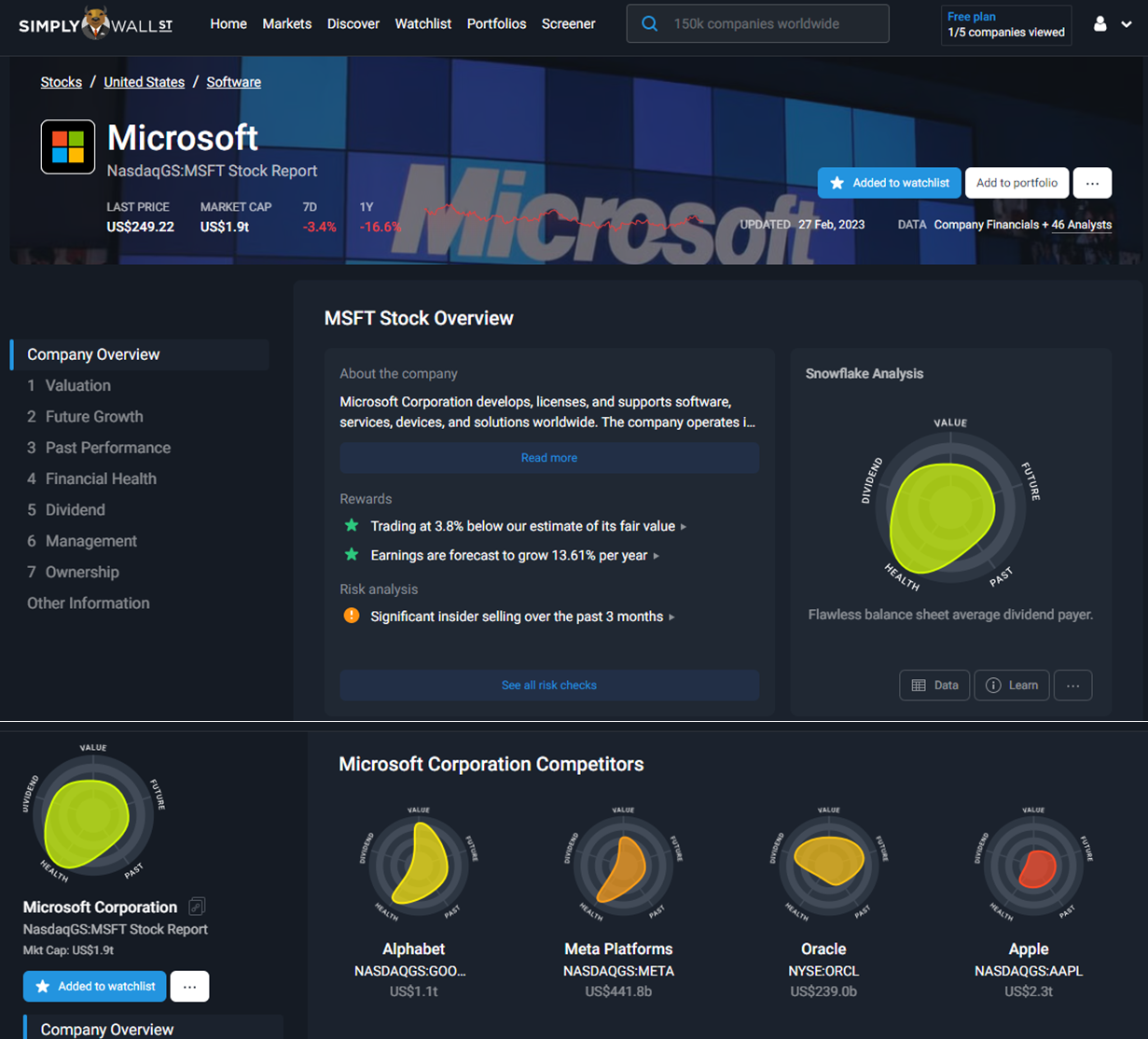Click the star icon in the header Added to watchlist button

point(837,183)
